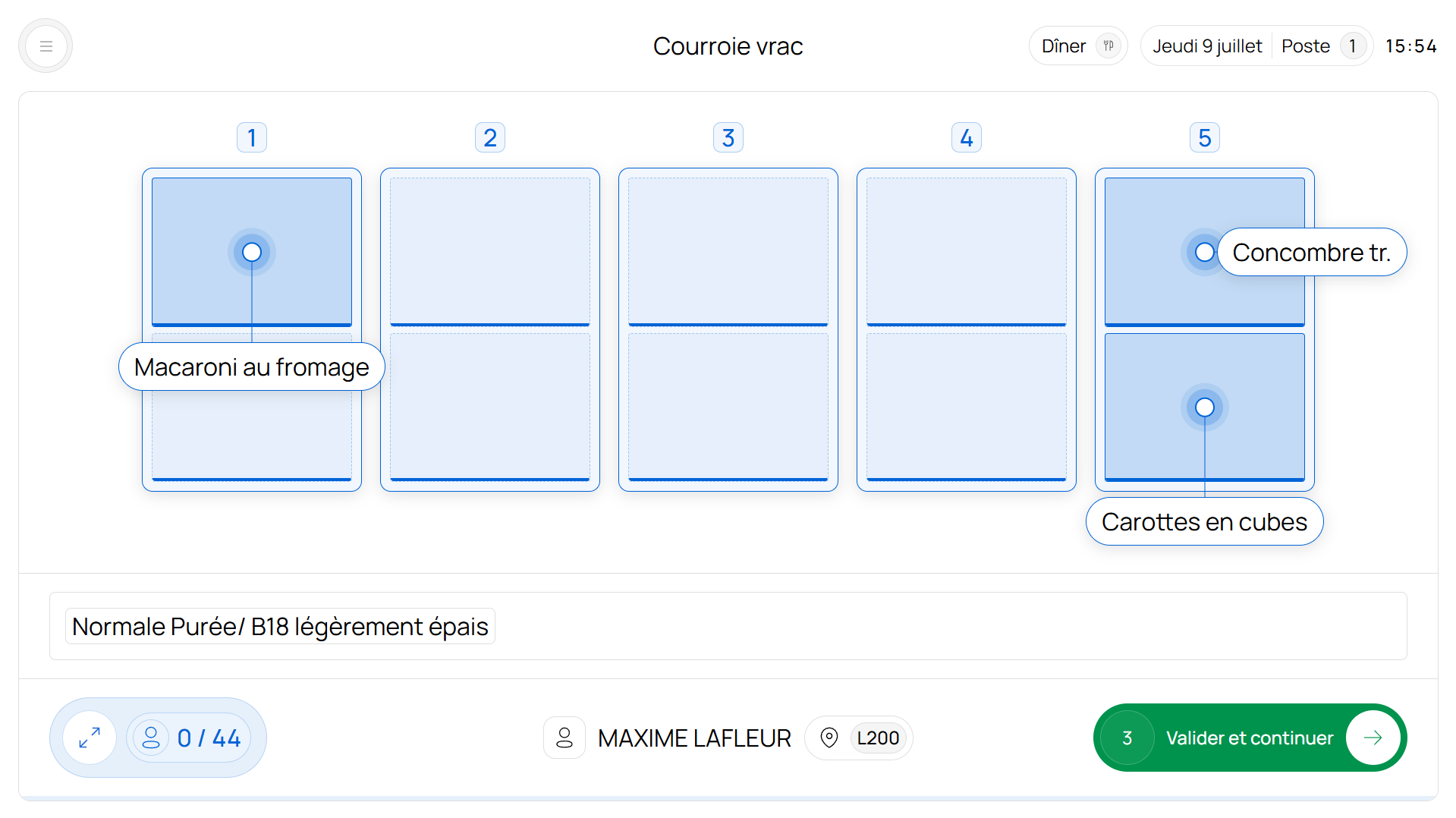
Task: Open the Jeudi 9 juillet date picker
Action: pos(1207,46)
